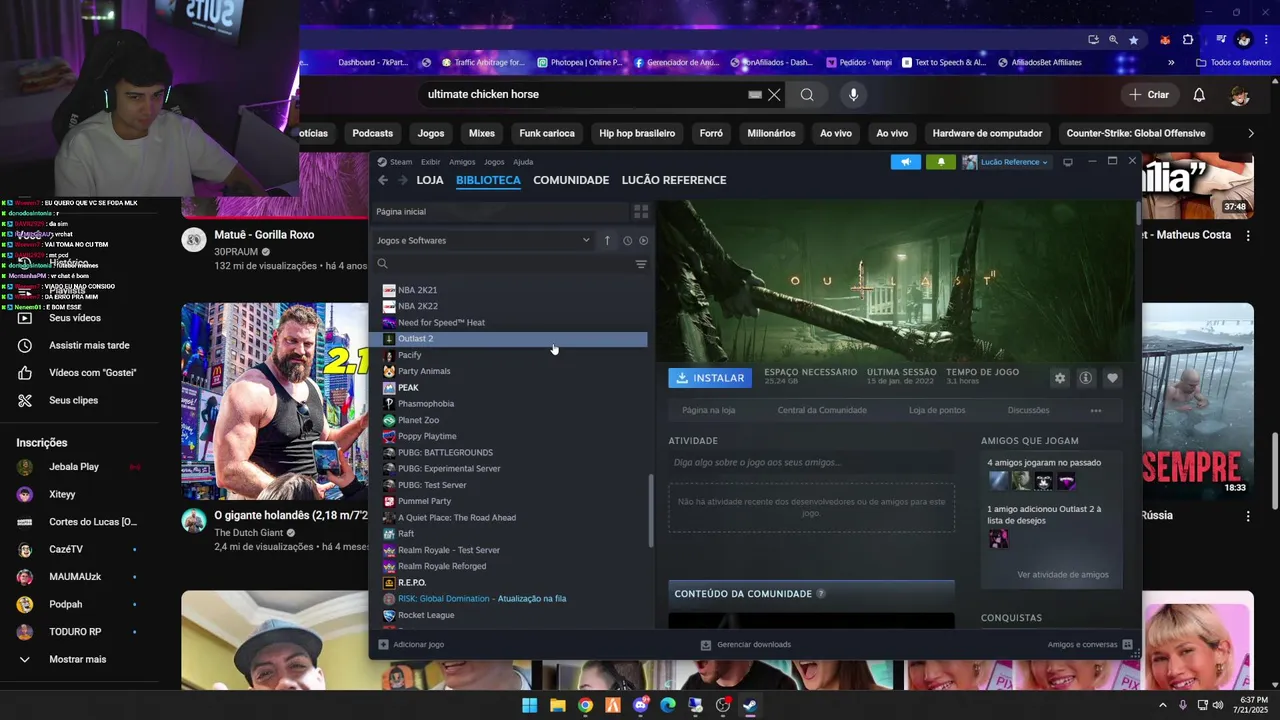Click the activity post input field
Viewport: 1280px width, 720px height.
tap(811, 463)
